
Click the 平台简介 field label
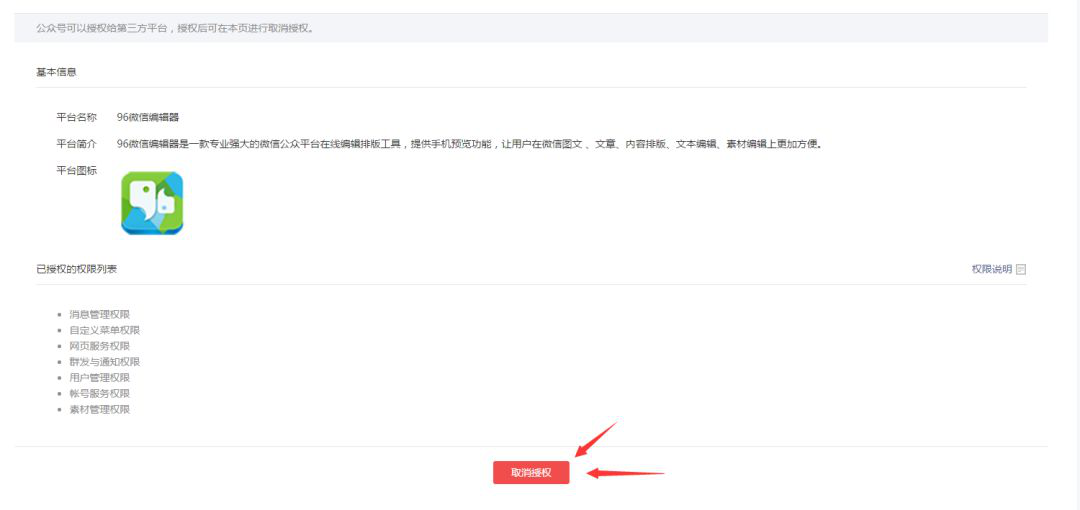(76, 144)
